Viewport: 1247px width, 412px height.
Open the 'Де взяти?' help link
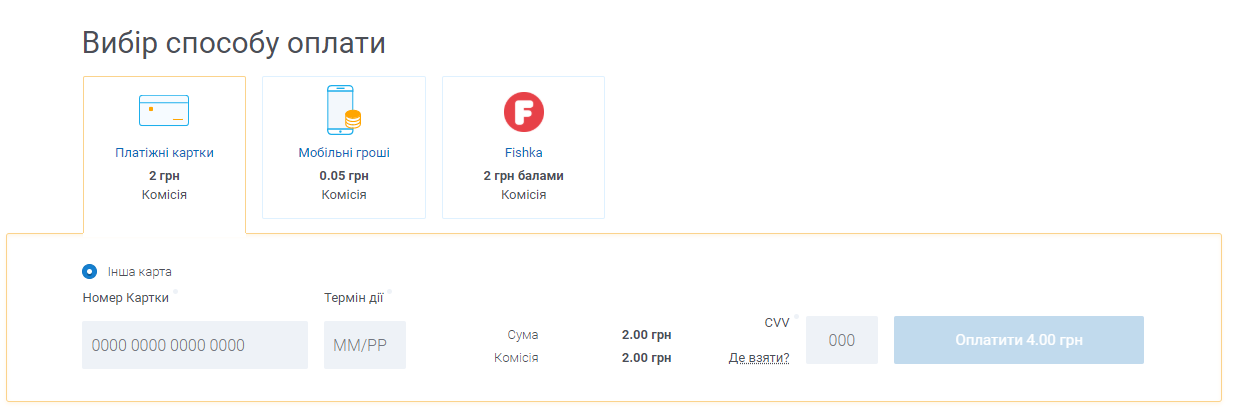pyautogui.click(x=759, y=357)
